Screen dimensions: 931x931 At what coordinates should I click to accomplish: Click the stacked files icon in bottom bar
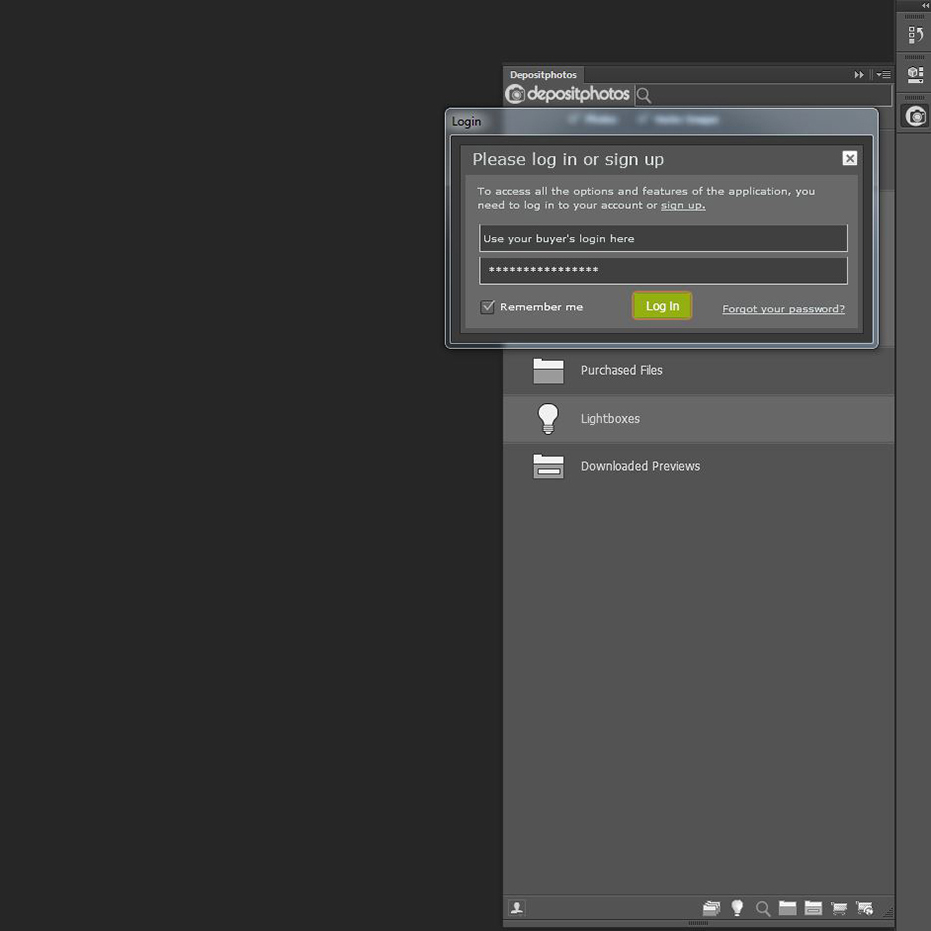[711, 908]
